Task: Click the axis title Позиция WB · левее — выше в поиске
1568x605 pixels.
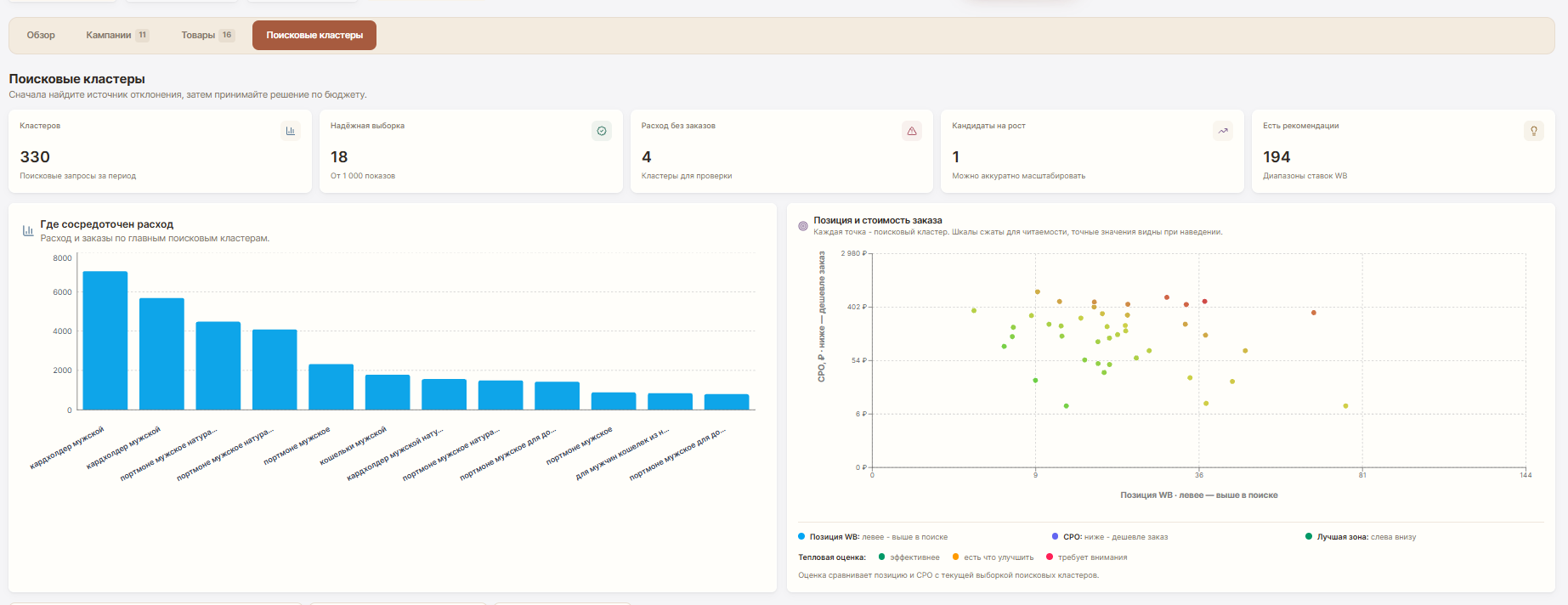Action: [x=1198, y=495]
